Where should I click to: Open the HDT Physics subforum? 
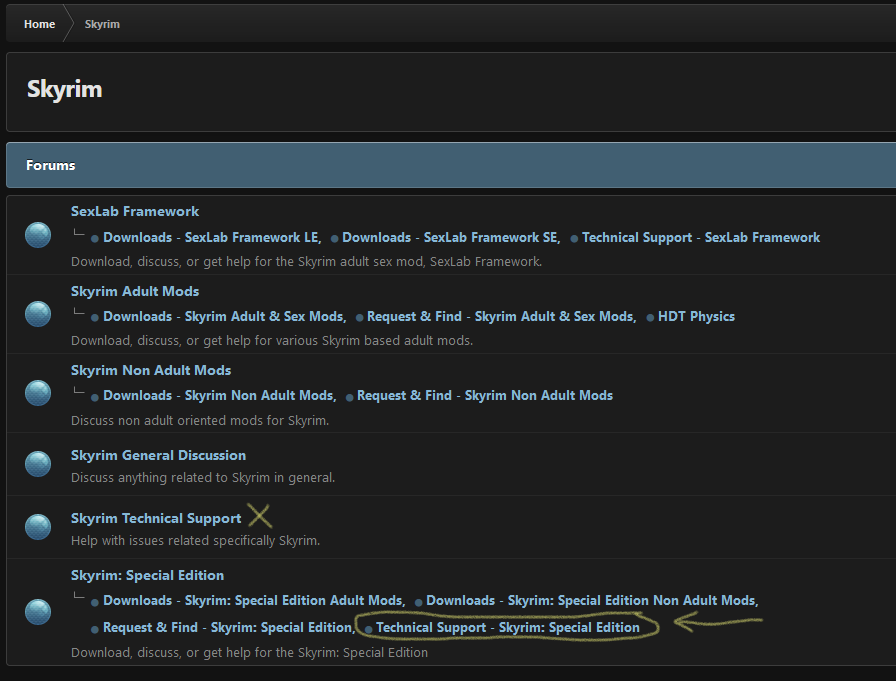(x=696, y=317)
